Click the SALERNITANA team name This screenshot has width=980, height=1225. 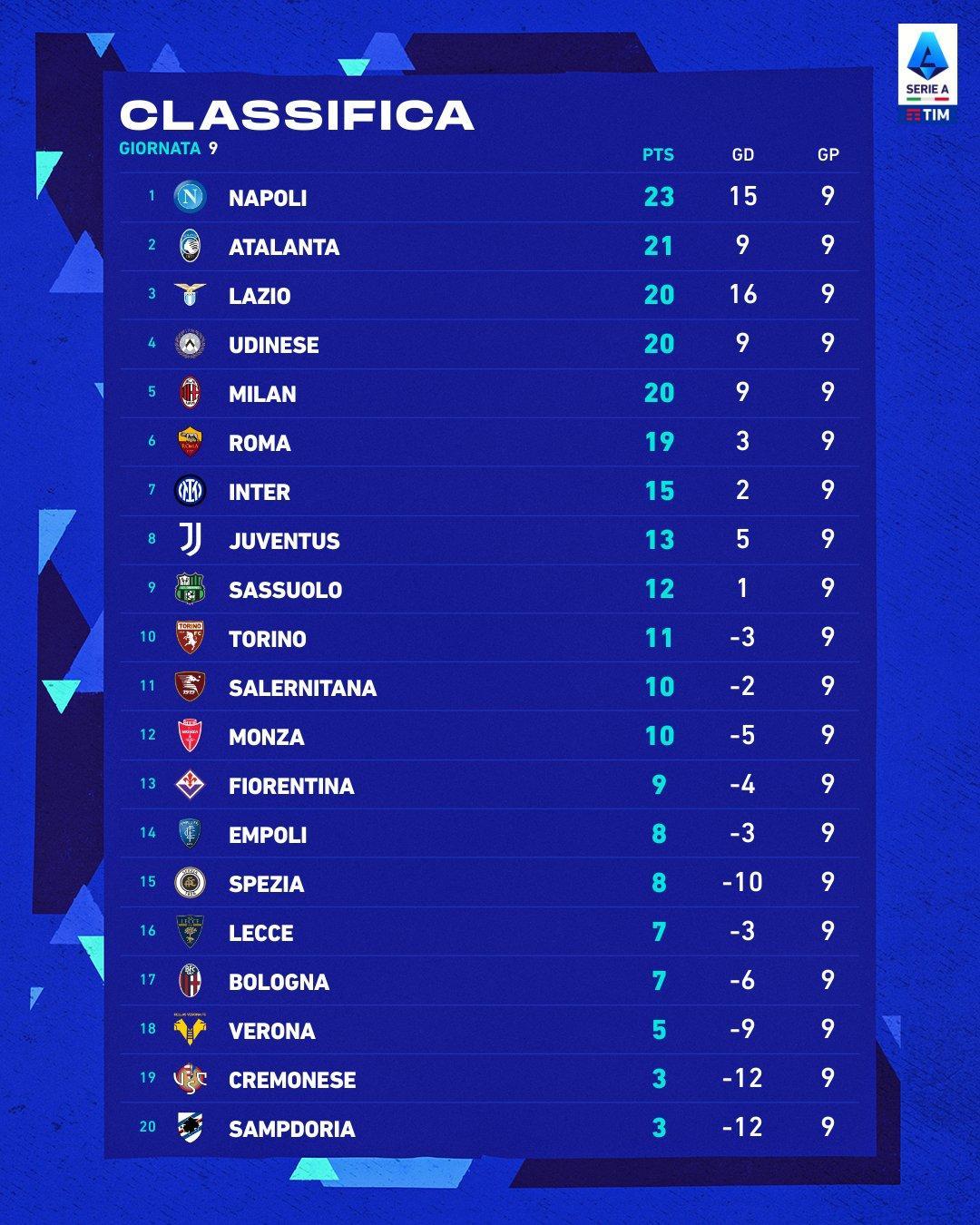click(x=302, y=688)
